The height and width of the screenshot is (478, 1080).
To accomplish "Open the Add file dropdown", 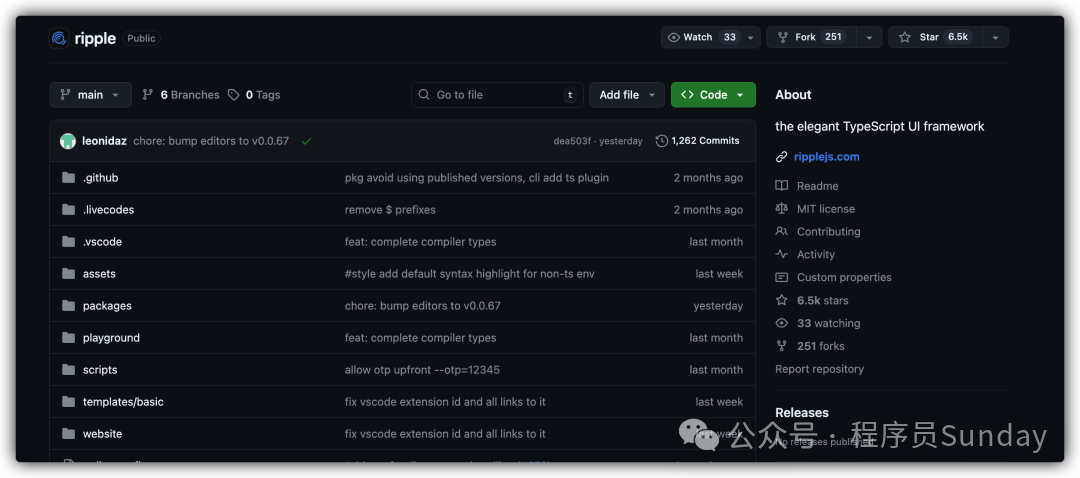I will (626, 95).
